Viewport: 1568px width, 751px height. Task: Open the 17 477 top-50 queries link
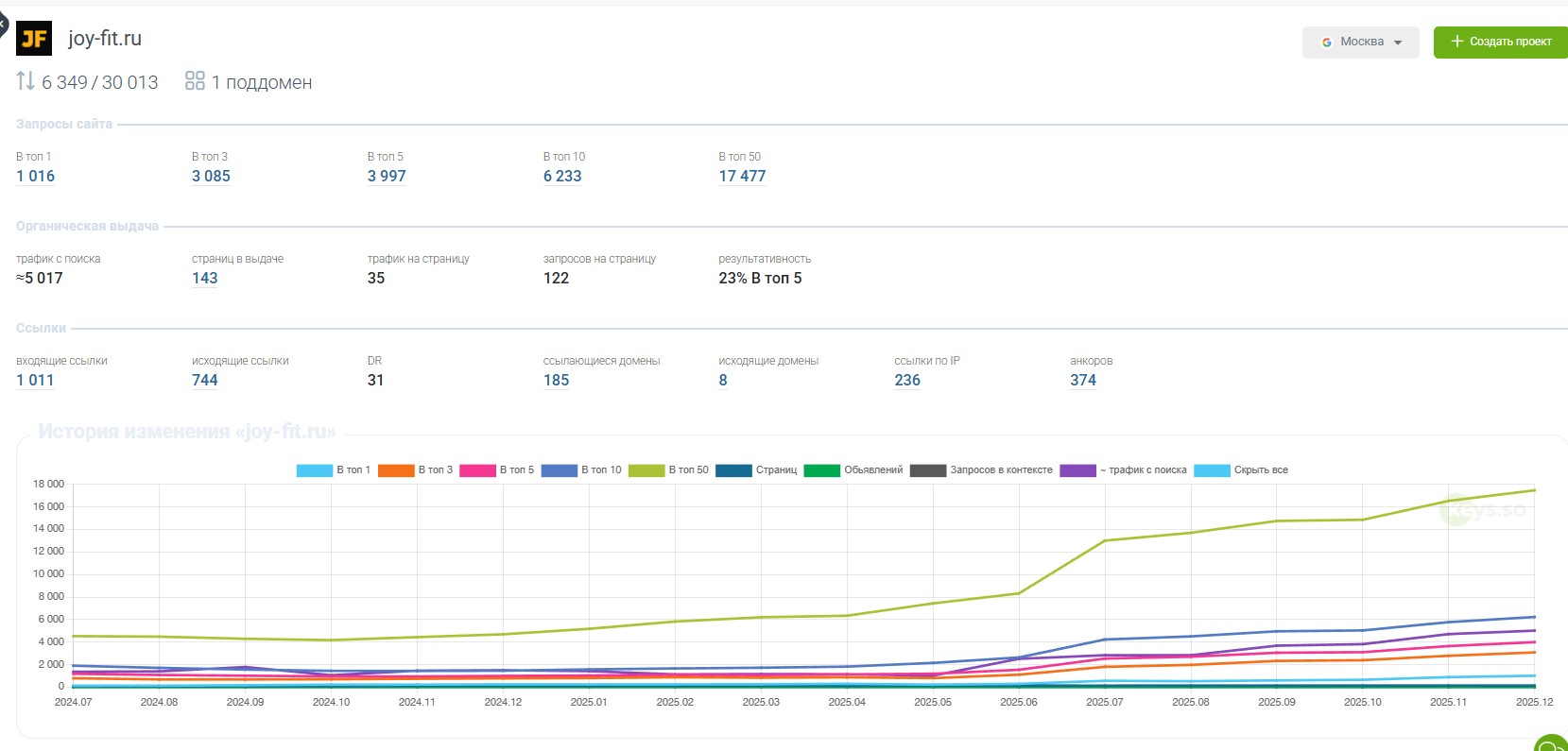(x=742, y=177)
